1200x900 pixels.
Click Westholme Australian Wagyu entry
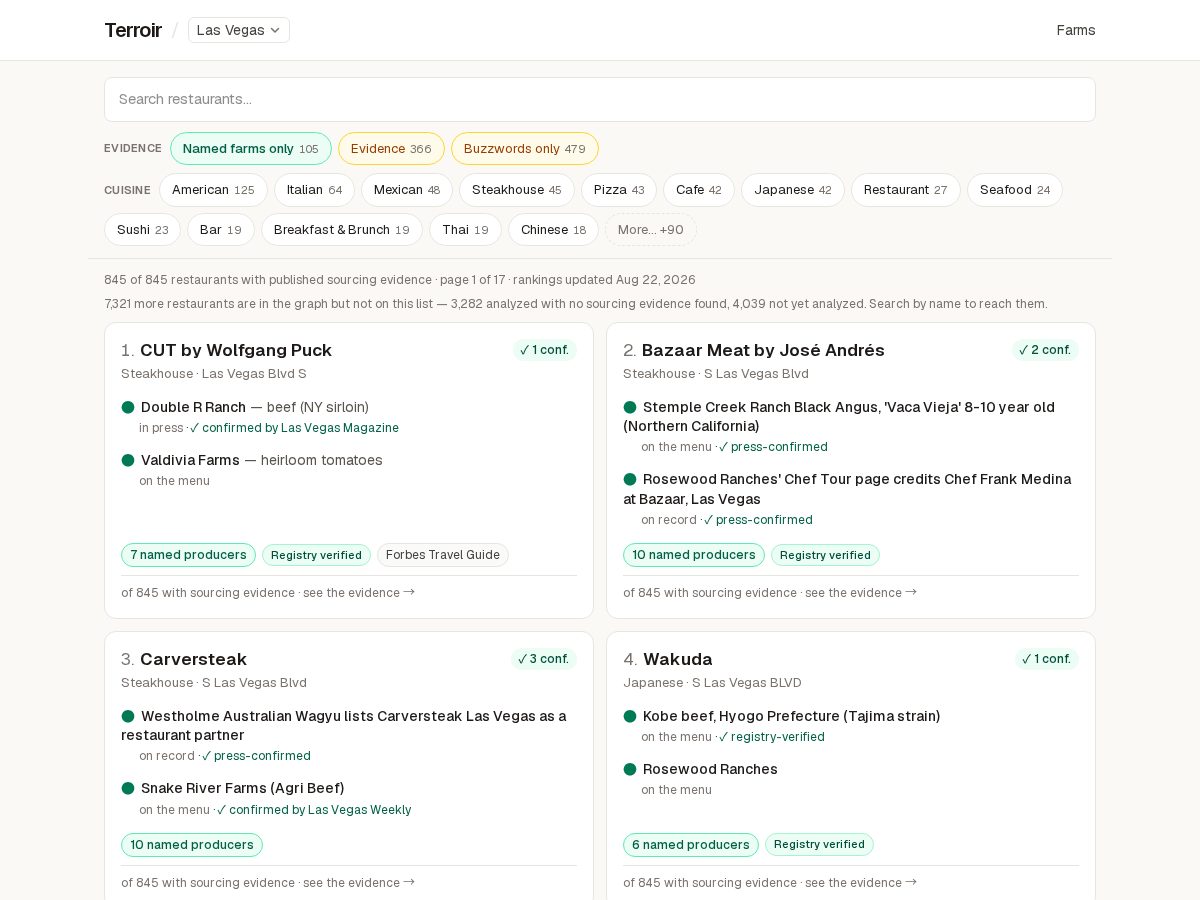click(344, 726)
